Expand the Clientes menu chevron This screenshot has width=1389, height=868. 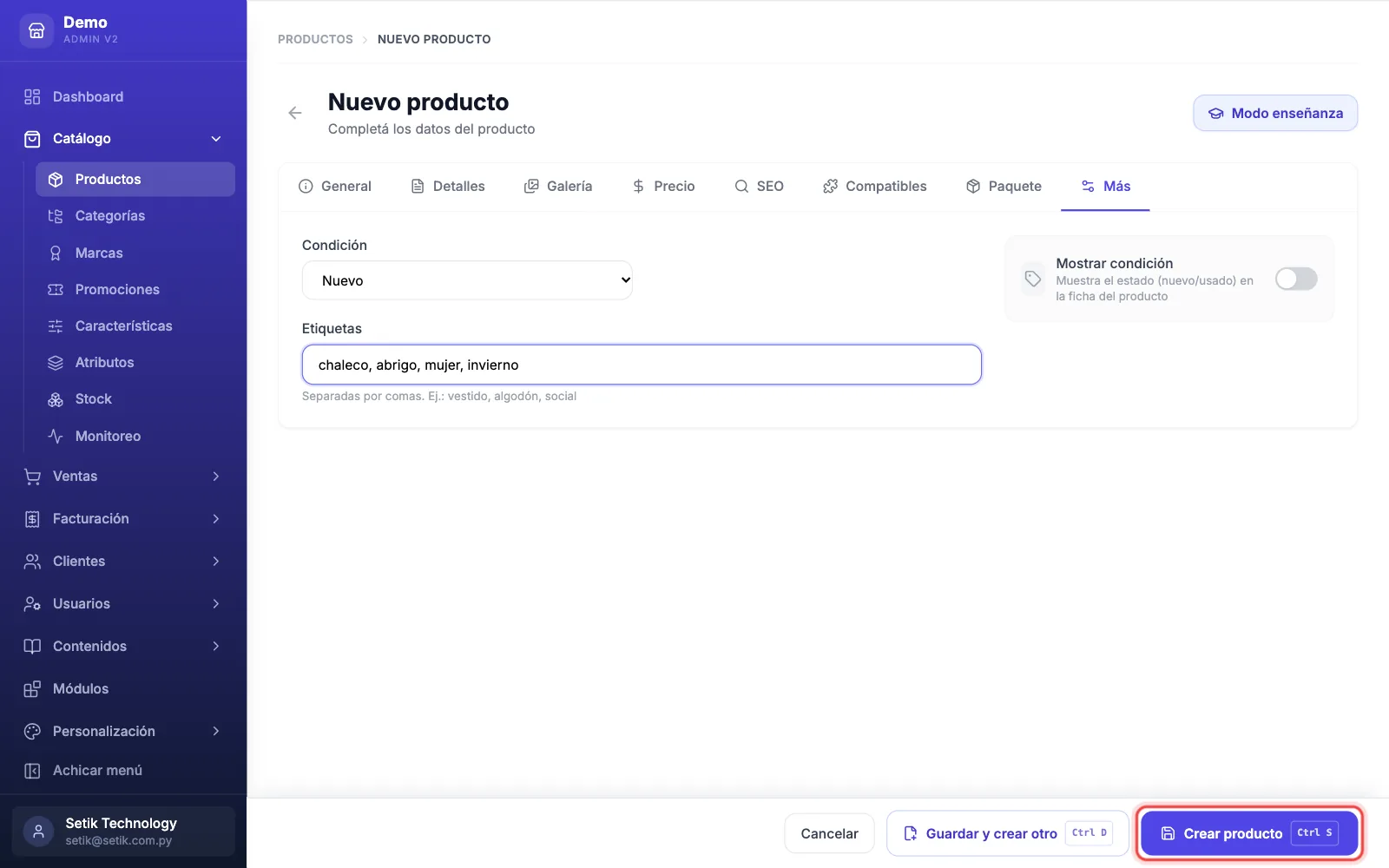216,562
